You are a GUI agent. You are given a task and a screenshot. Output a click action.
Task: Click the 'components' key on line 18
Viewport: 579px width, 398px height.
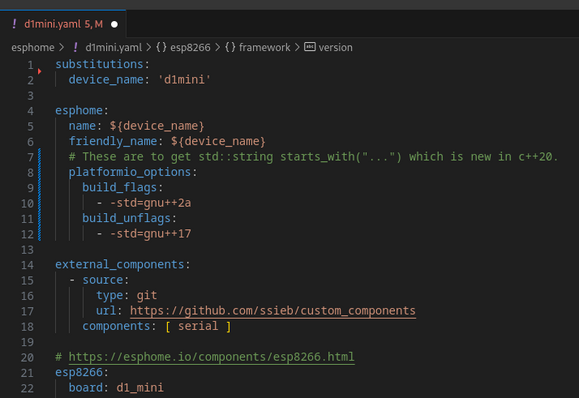(x=116, y=326)
